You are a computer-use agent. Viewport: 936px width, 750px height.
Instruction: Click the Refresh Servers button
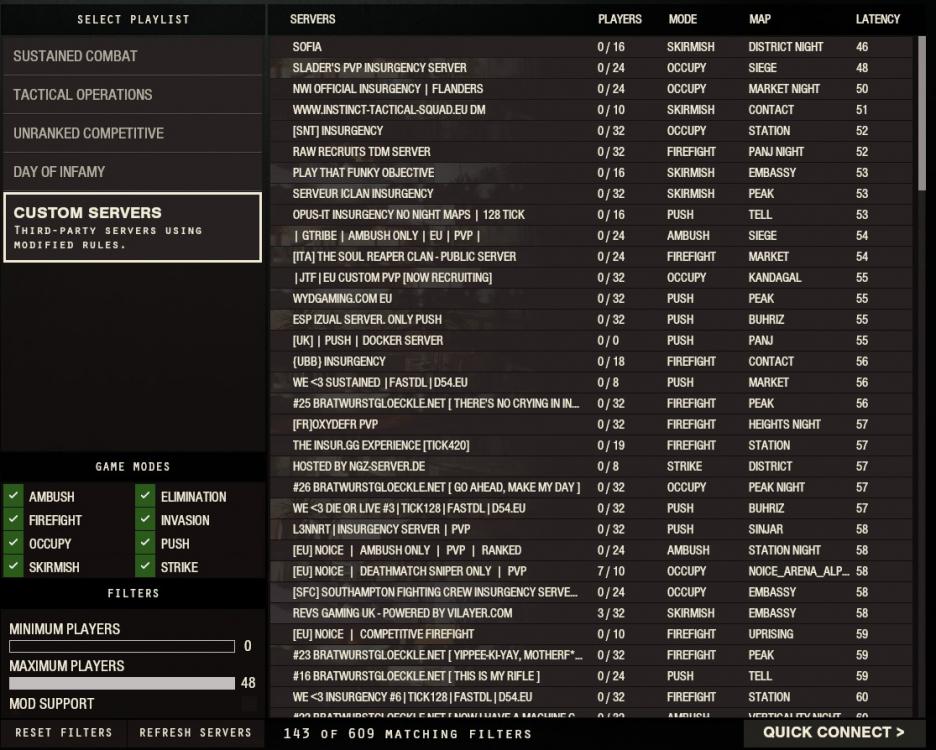point(195,733)
